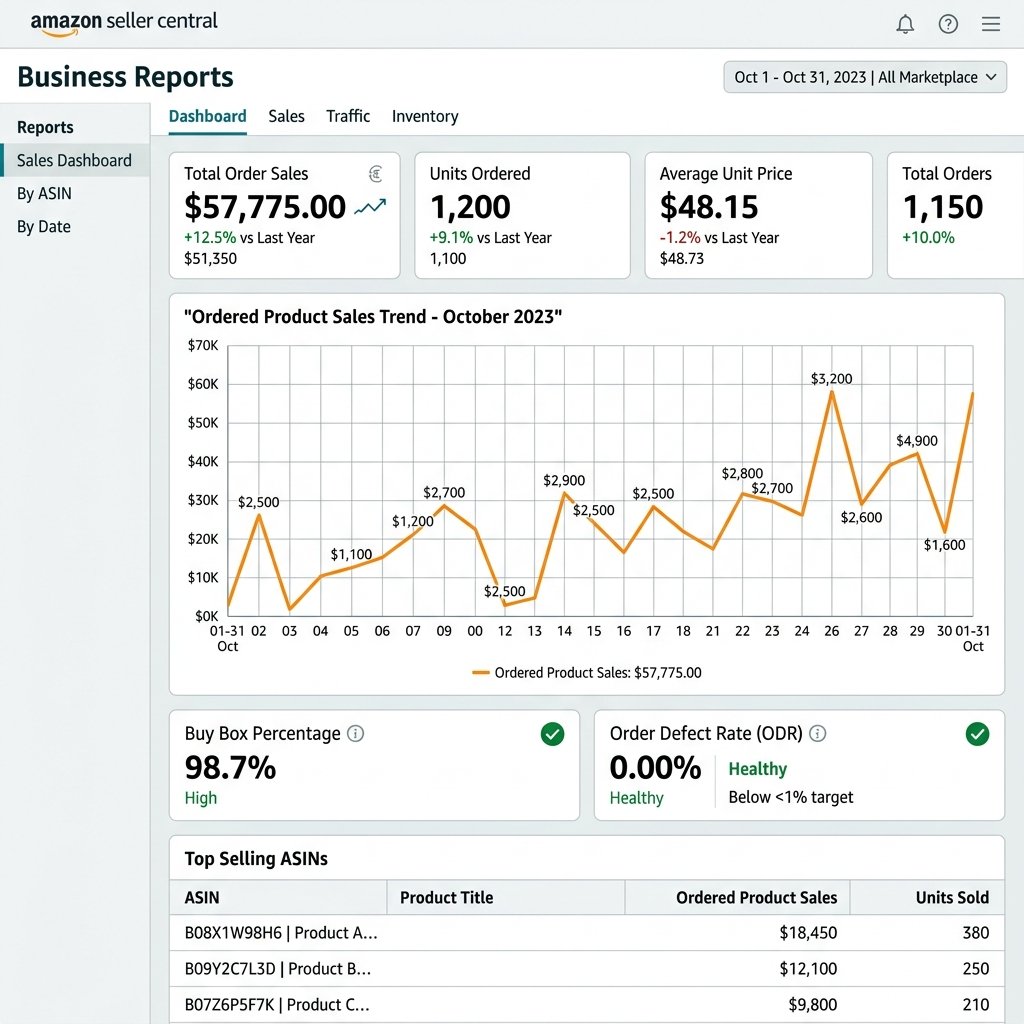Click the -1.2% vs Last Year text
This screenshot has width=1024, height=1024.
719,238
